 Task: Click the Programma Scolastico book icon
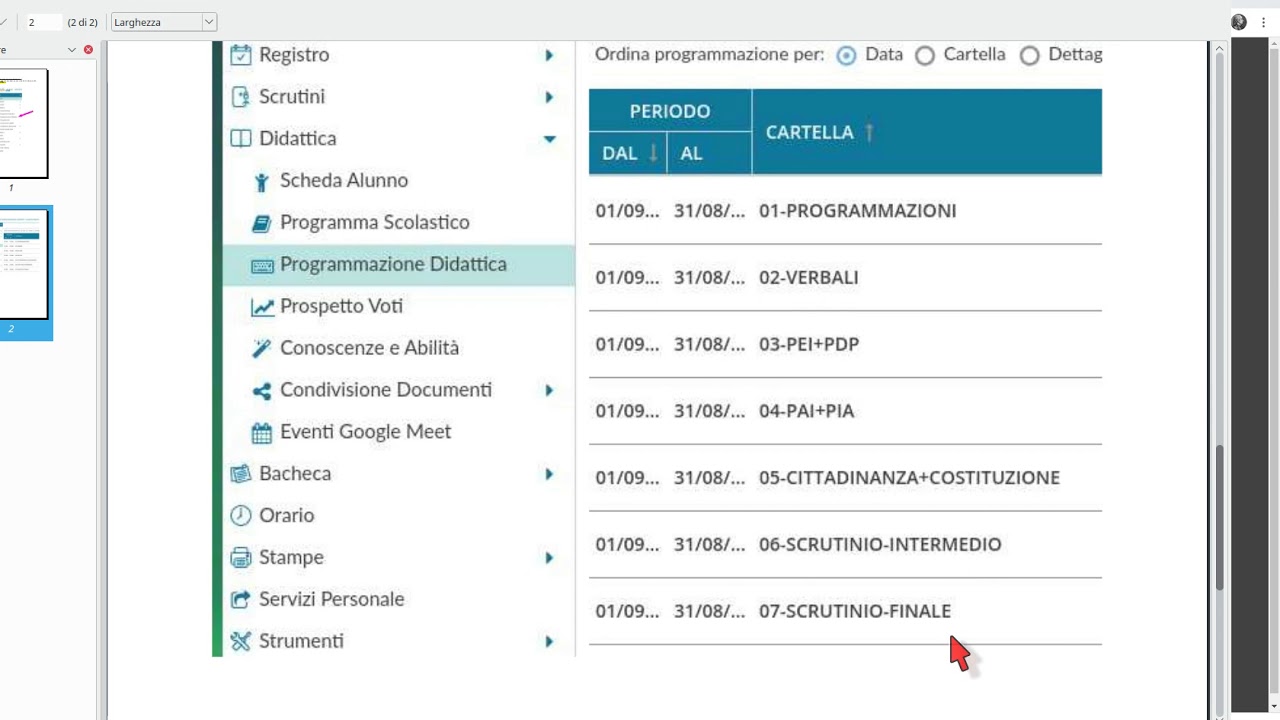tap(262, 223)
